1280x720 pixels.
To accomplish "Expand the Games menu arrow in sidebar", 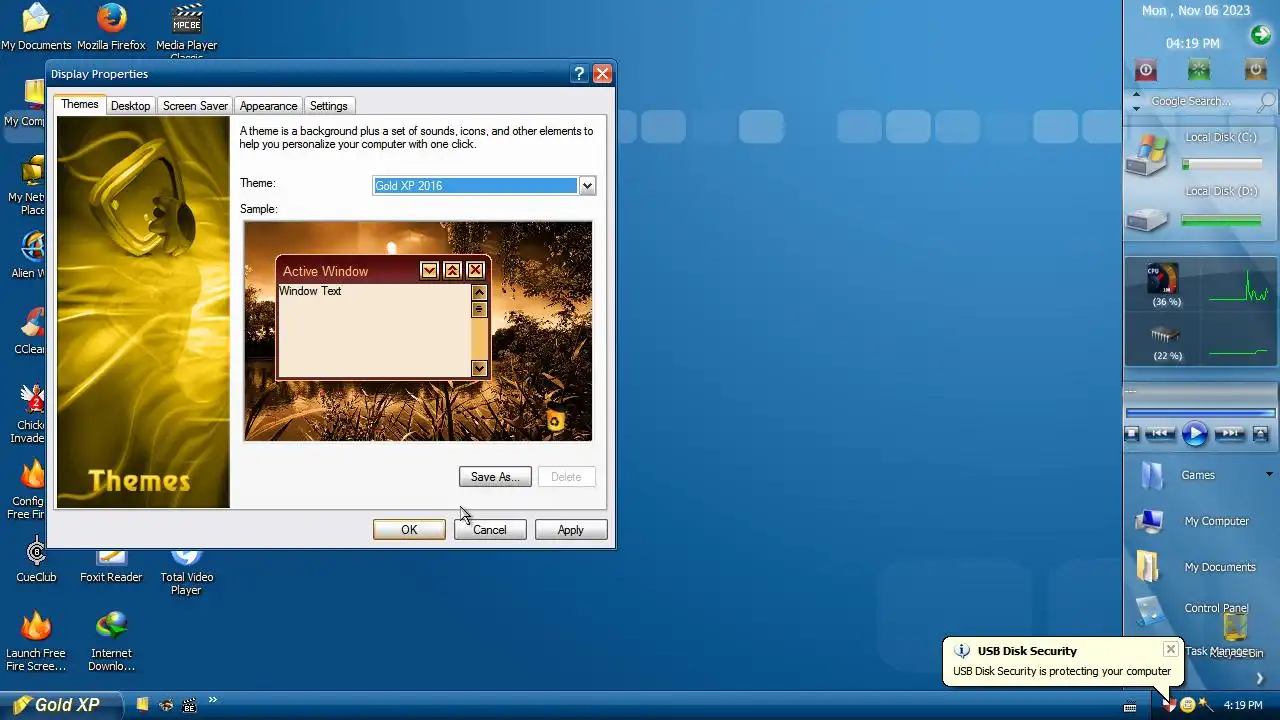I will pyautogui.click(x=1269, y=474).
